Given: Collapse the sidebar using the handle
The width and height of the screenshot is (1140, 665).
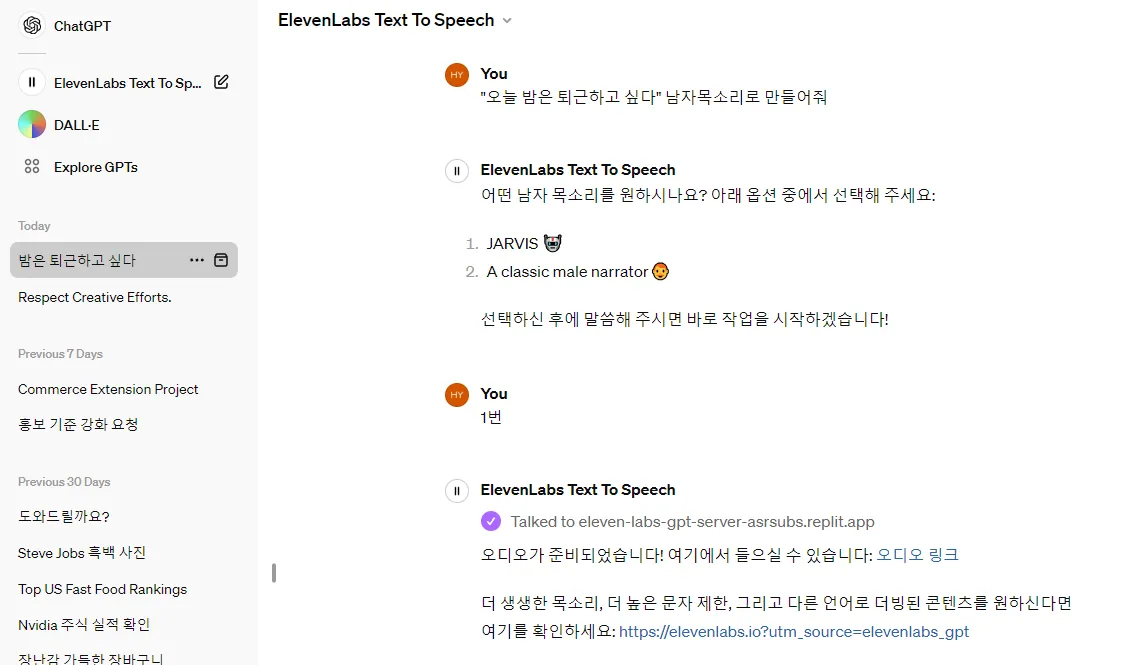Looking at the screenshot, I should (273, 573).
